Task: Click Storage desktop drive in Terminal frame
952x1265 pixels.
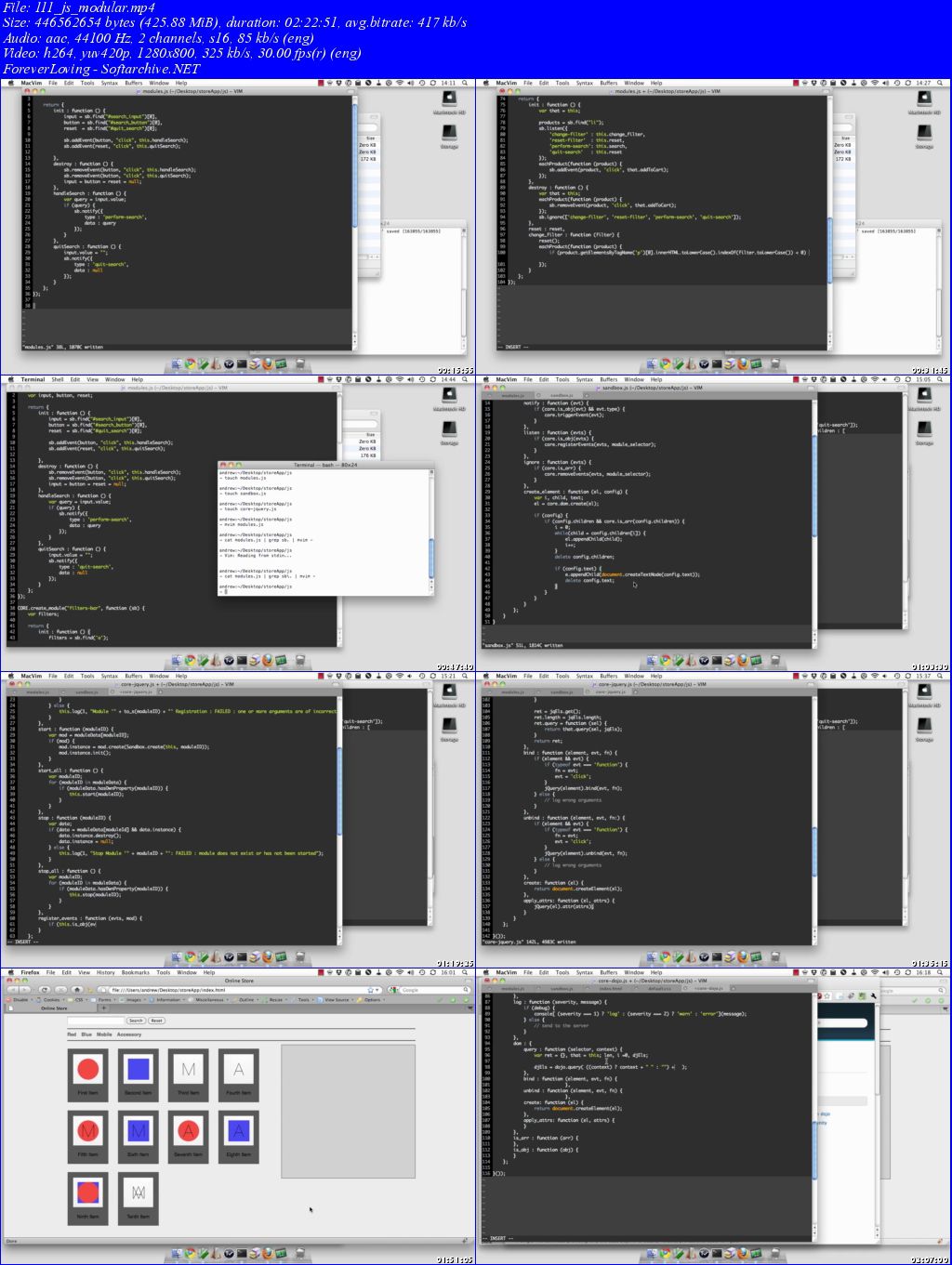Action: click(x=449, y=432)
